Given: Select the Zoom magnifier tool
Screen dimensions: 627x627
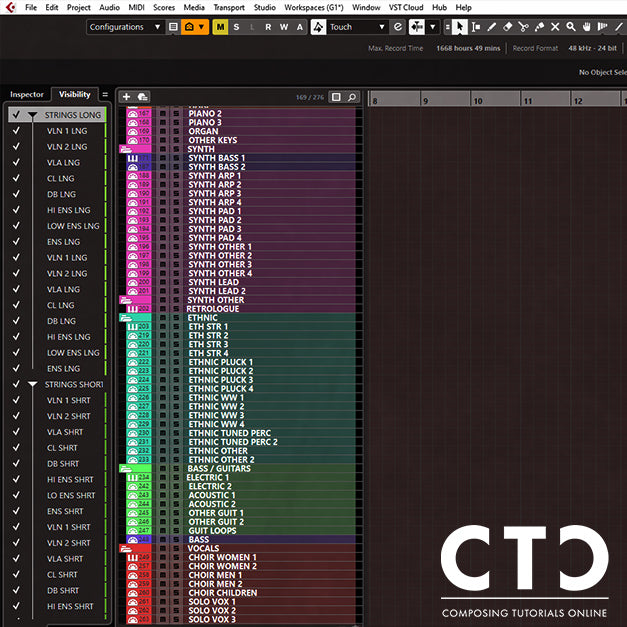Looking at the screenshot, I should click(571, 27).
